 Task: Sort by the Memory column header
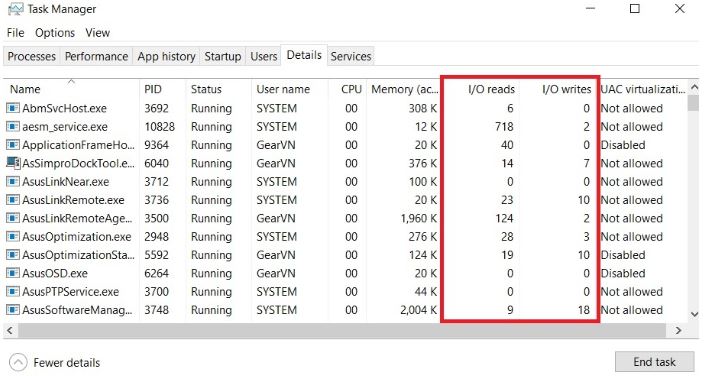404,89
